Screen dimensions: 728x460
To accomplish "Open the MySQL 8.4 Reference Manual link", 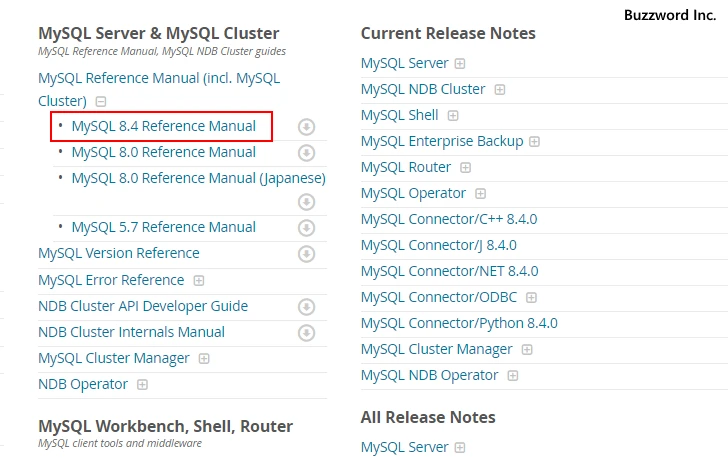I will 163,126.
